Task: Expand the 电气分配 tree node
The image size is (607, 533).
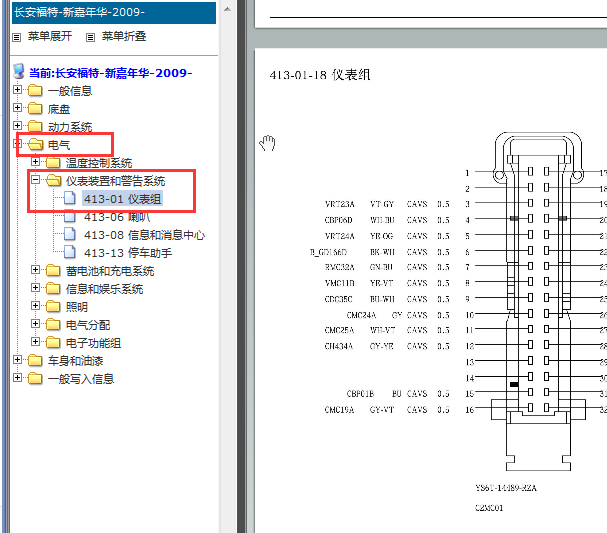Action: pyautogui.click(x=35, y=323)
